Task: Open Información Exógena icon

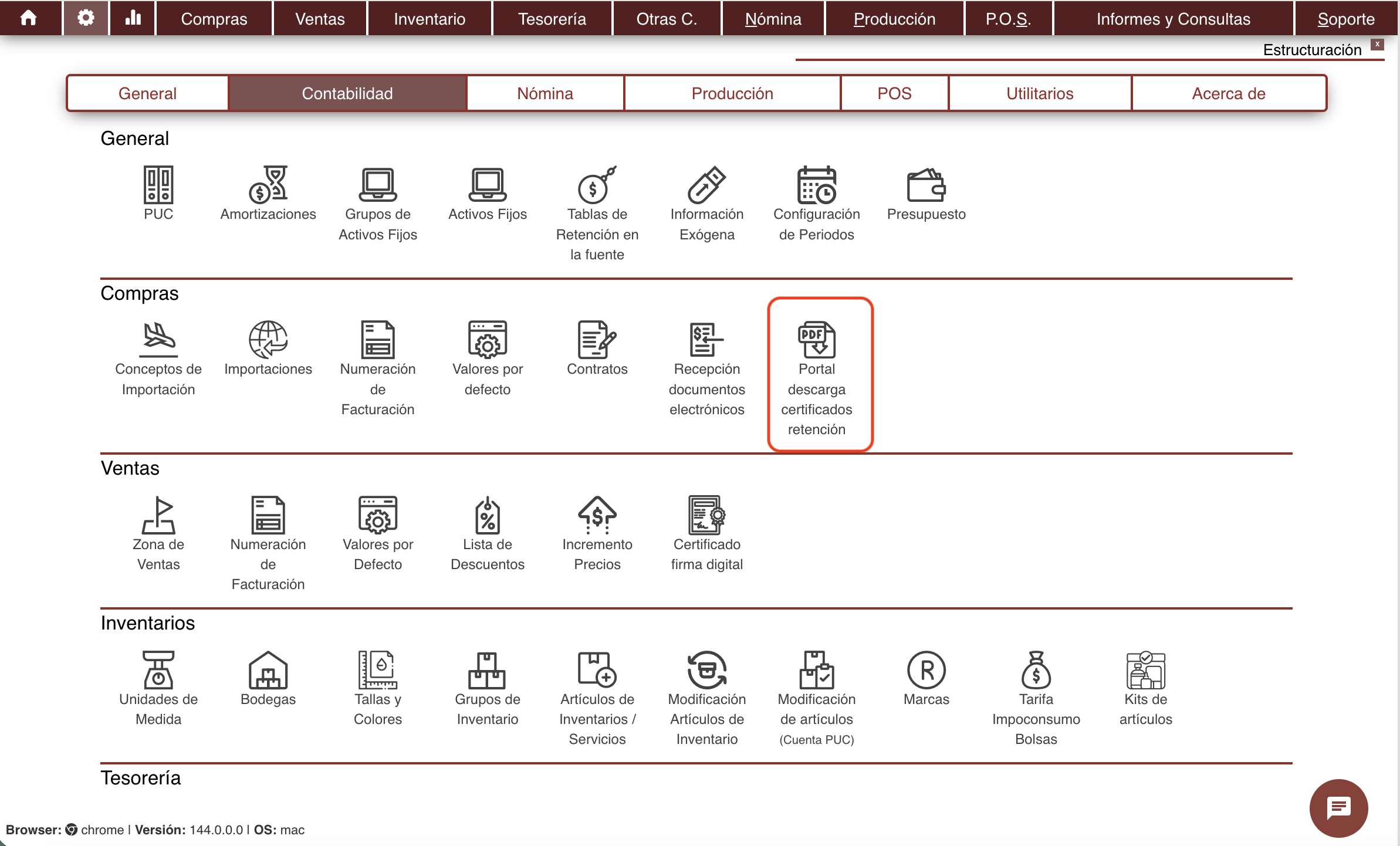Action: click(706, 185)
